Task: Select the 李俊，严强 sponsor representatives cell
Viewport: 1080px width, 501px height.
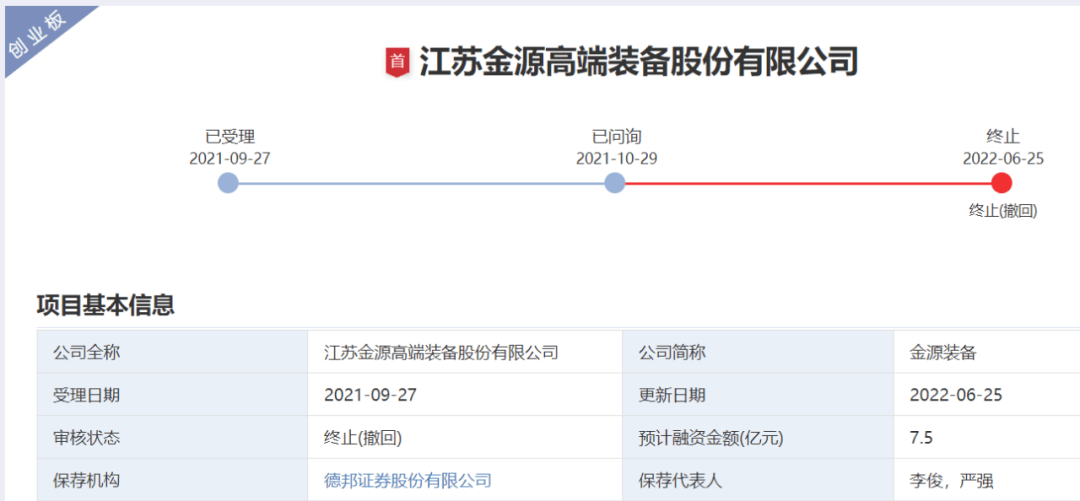Action: click(x=951, y=481)
